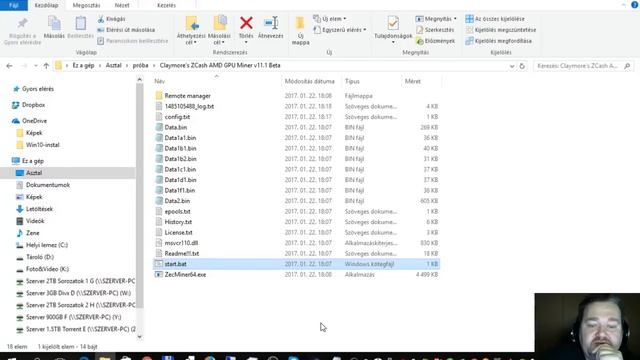The height and width of the screenshot is (360, 640).
Task: Click Az összes kijelölése
Action: coord(495,19)
